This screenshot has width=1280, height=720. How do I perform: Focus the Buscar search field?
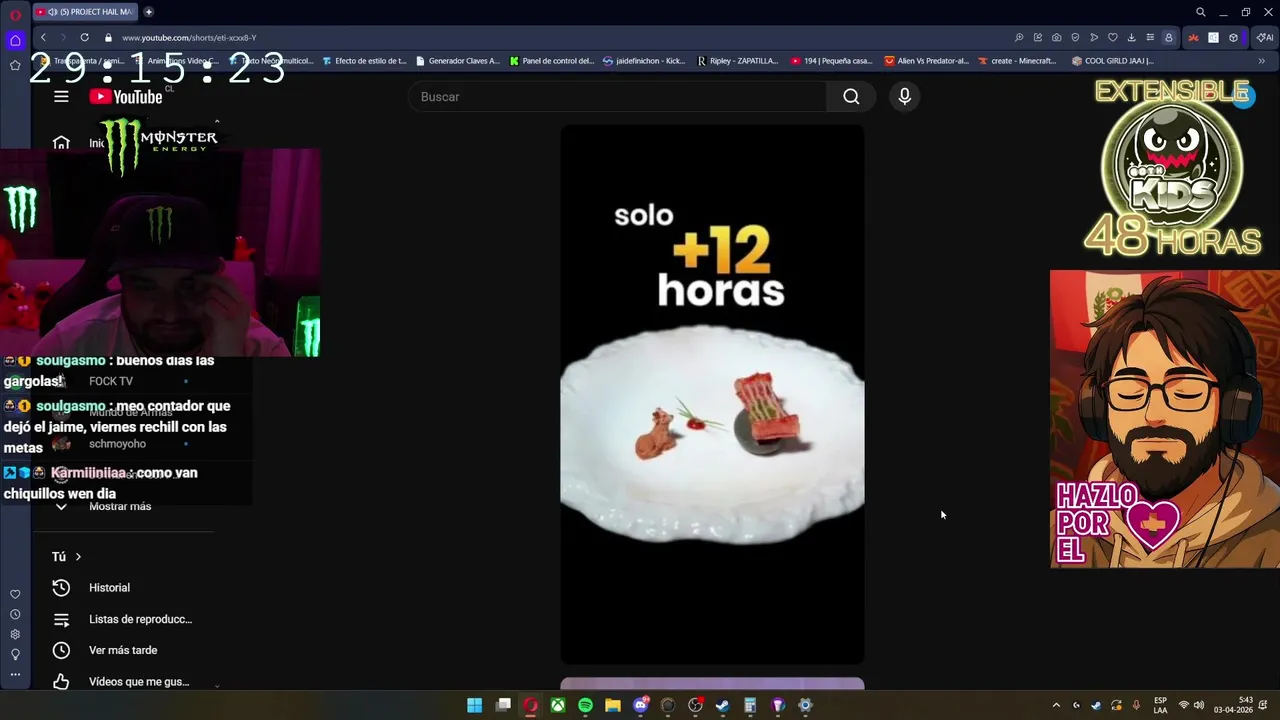(x=617, y=97)
